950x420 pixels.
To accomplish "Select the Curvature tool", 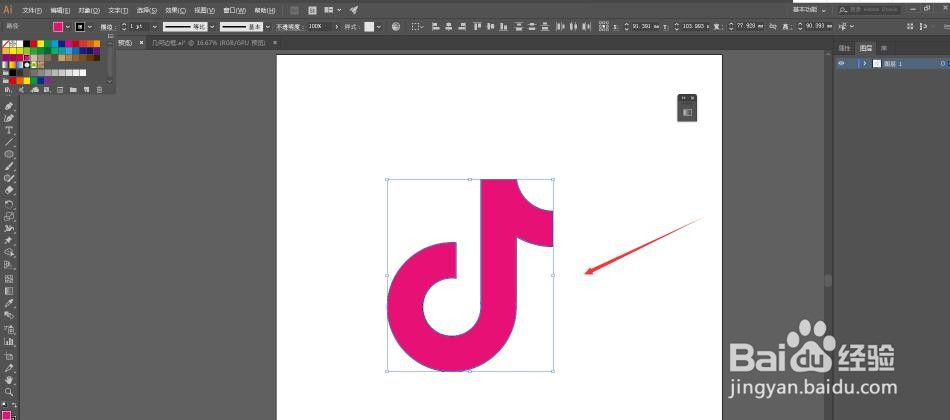I will pos(8,118).
